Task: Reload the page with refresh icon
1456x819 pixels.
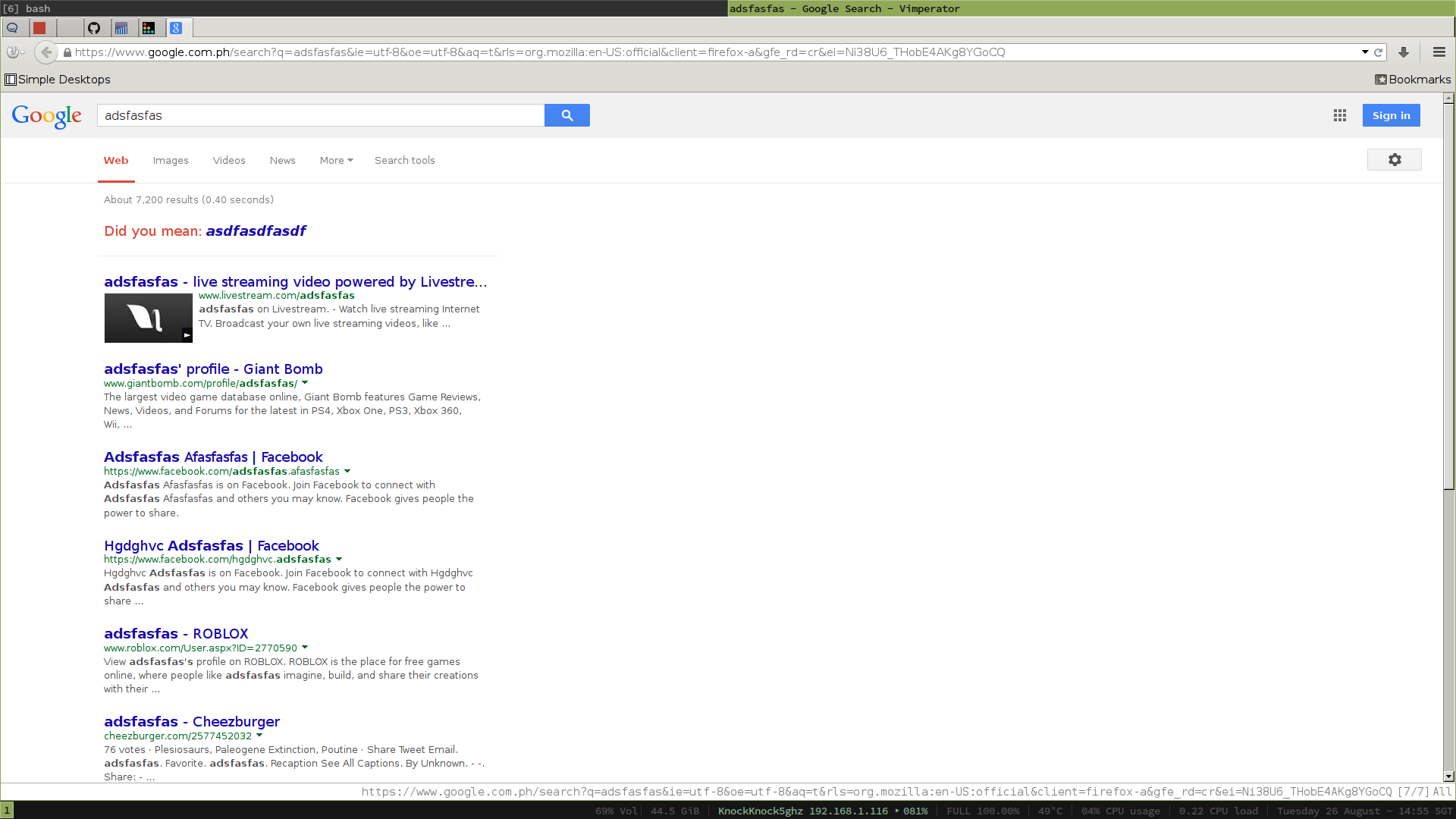Action: [1379, 52]
